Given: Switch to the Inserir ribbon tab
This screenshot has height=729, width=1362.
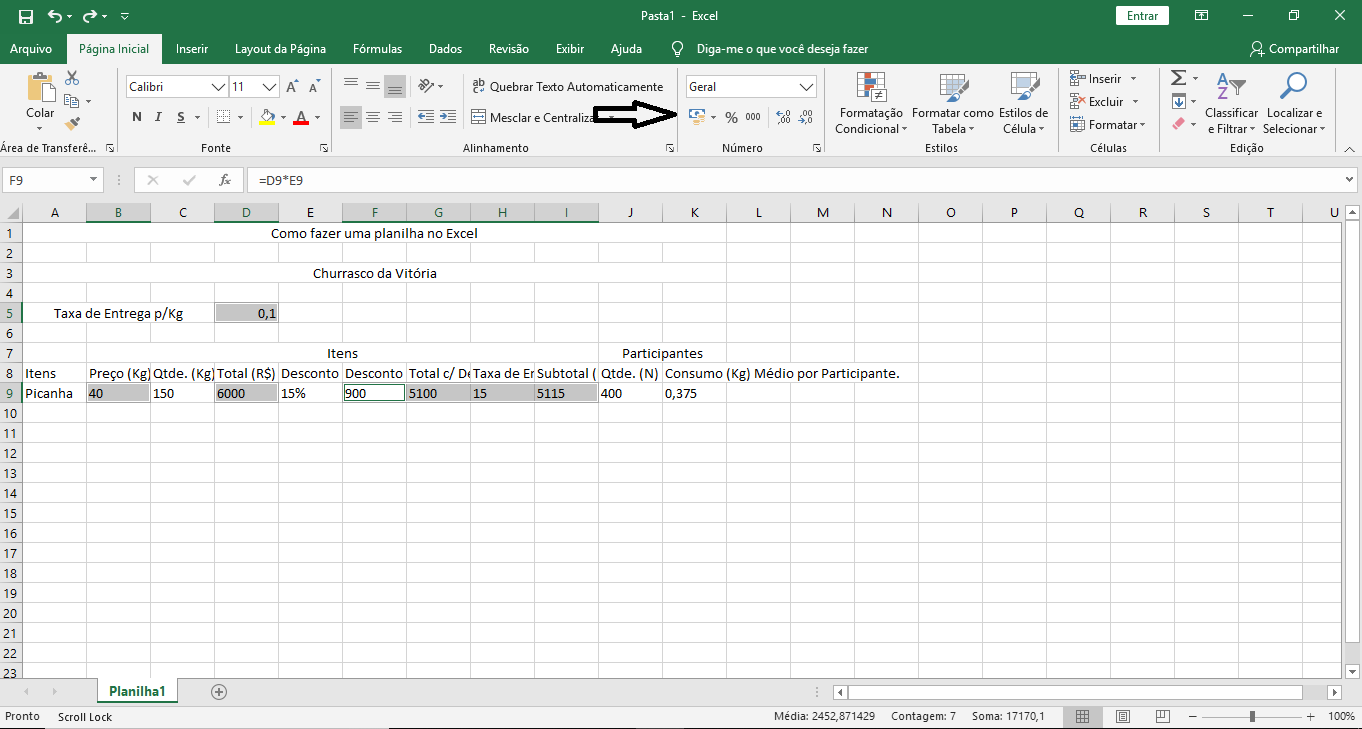Looking at the screenshot, I should (x=192, y=48).
